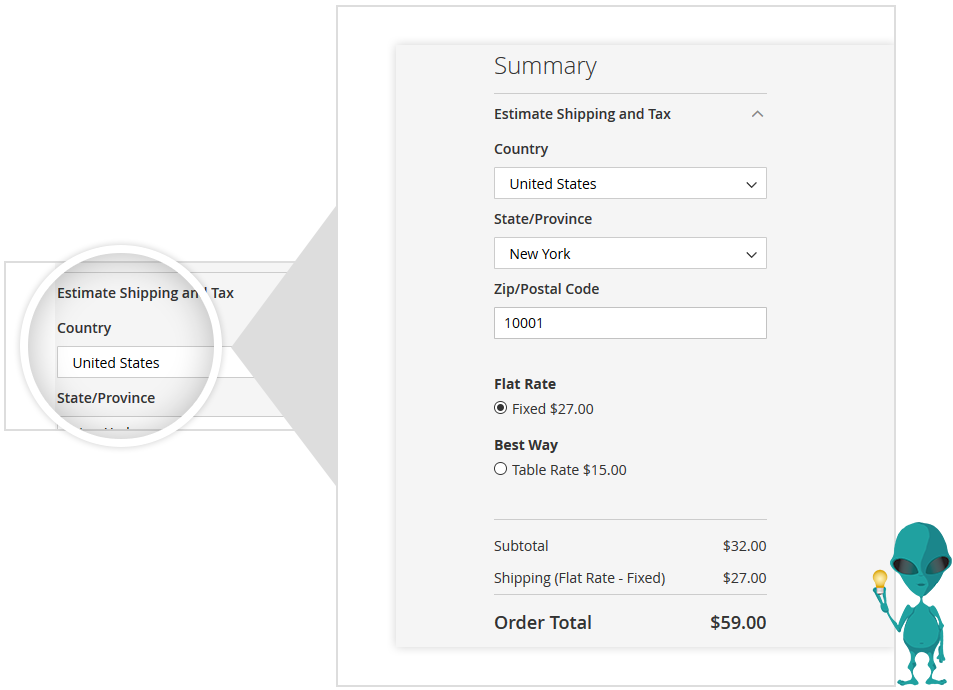Open the United States country dropdown in Summary
The height and width of the screenshot is (690, 953).
pyautogui.click(x=630, y=184)
